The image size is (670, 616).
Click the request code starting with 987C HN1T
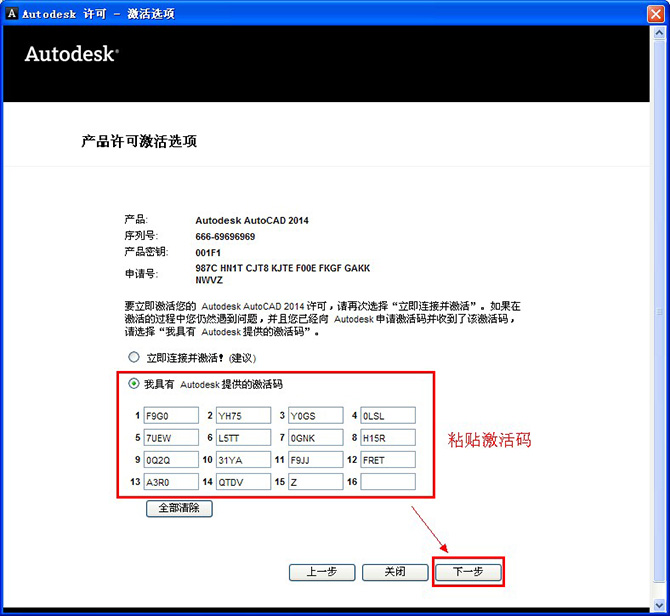pos(282,274)
